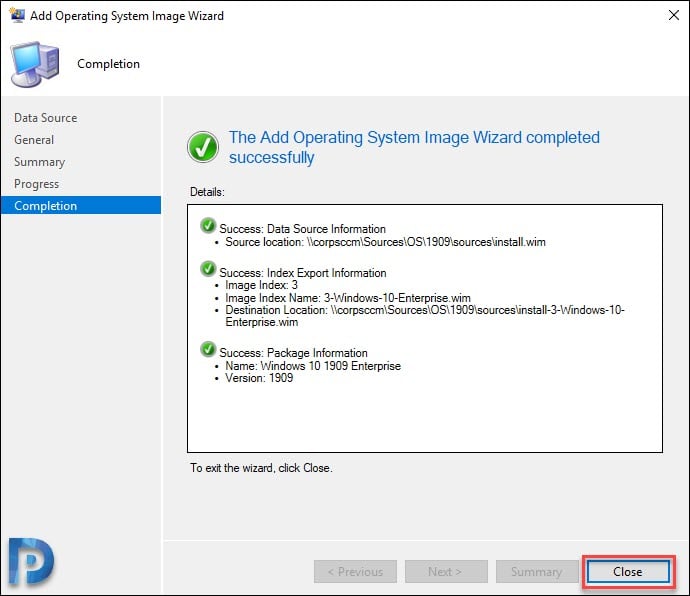Click the 'Version: 1909' line
Screen dimensions: 690x596
259,378
